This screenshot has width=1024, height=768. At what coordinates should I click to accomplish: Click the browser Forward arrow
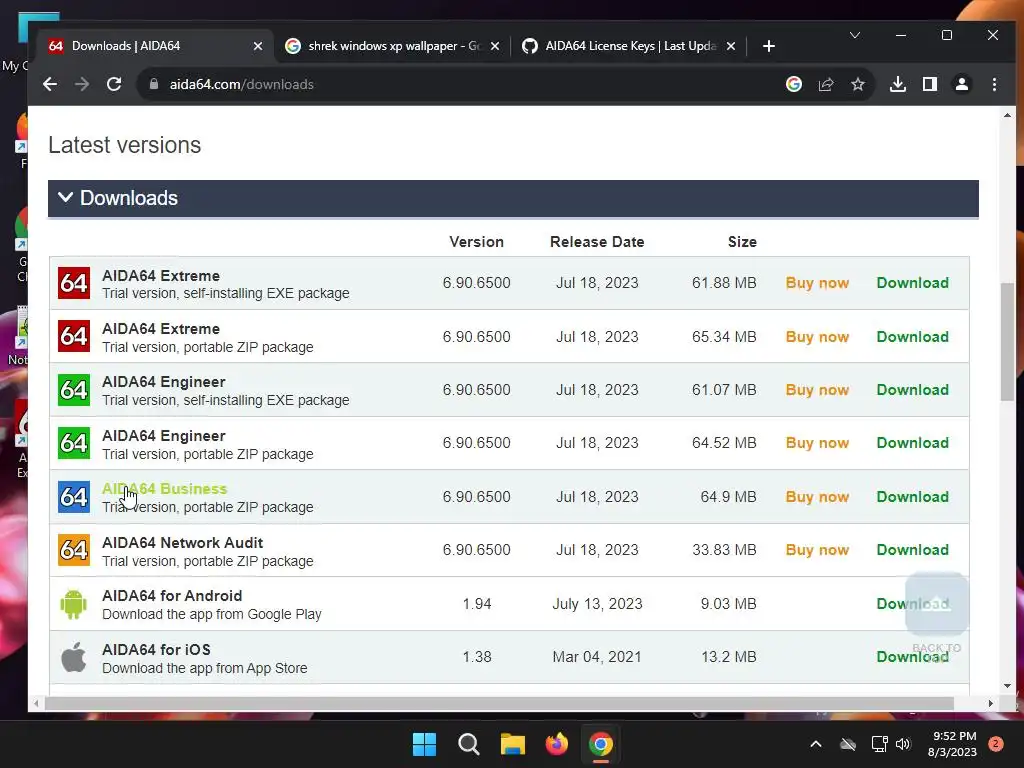pos(82,84)
